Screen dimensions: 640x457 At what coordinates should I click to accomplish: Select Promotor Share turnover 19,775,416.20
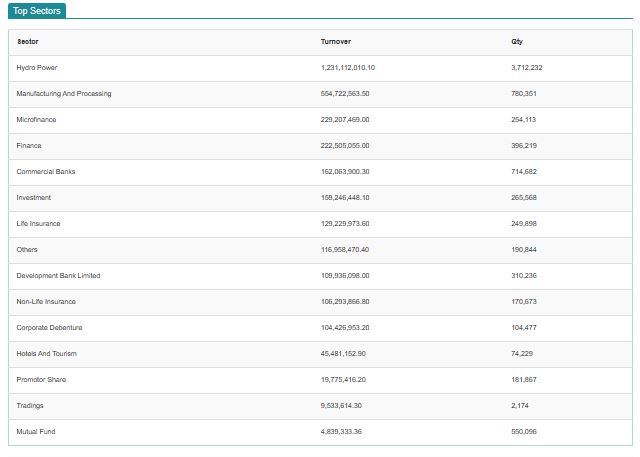click(343, 380)
